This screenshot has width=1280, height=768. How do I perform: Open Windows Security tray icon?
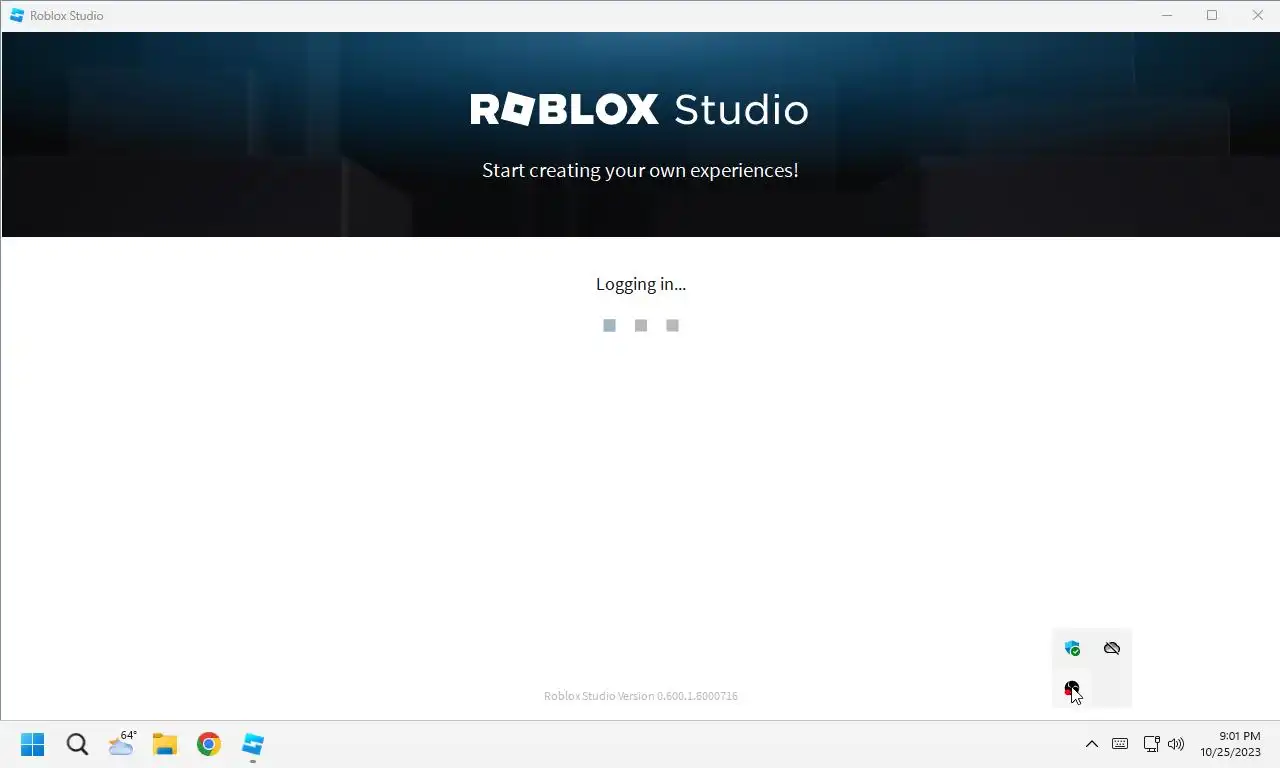tap(1072, 648)
